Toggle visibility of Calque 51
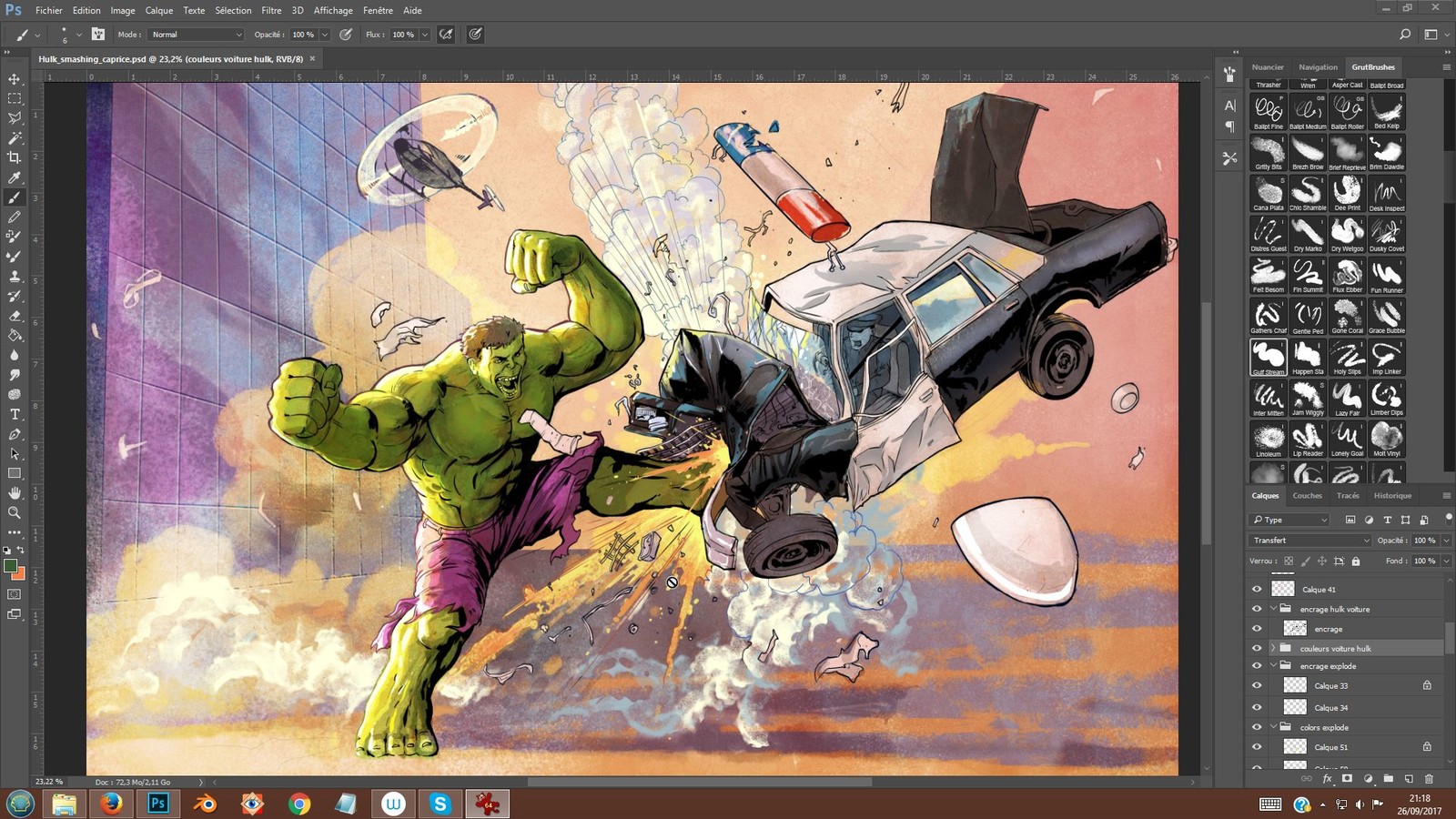The image size is (1456, 819). click(1257, 747)
